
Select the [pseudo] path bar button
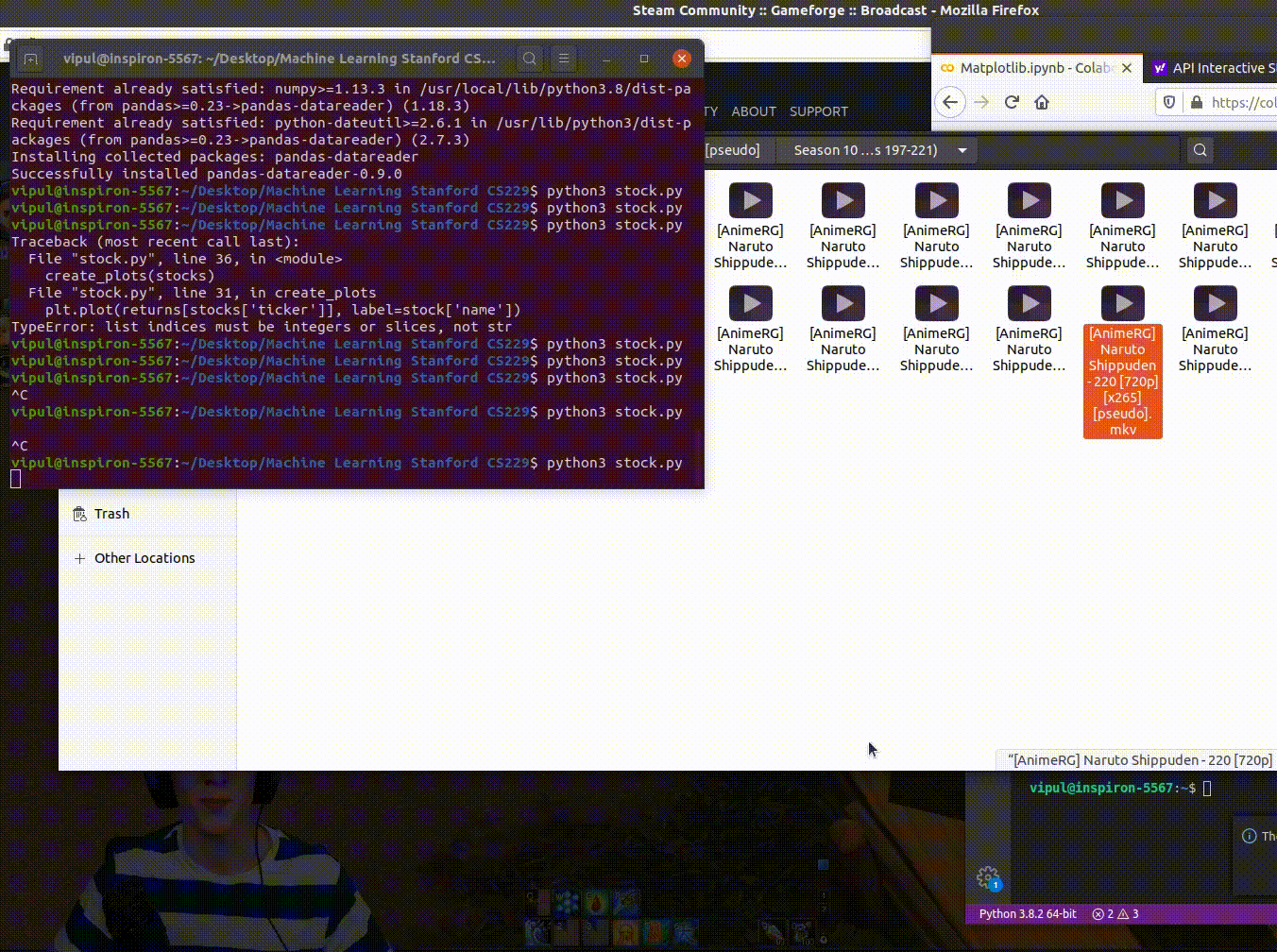[732, 150]
